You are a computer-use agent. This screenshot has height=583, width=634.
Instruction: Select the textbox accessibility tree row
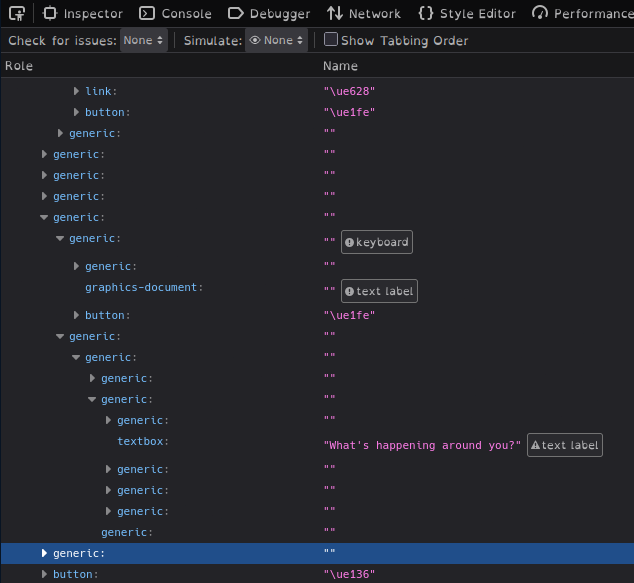click(142, 441)
